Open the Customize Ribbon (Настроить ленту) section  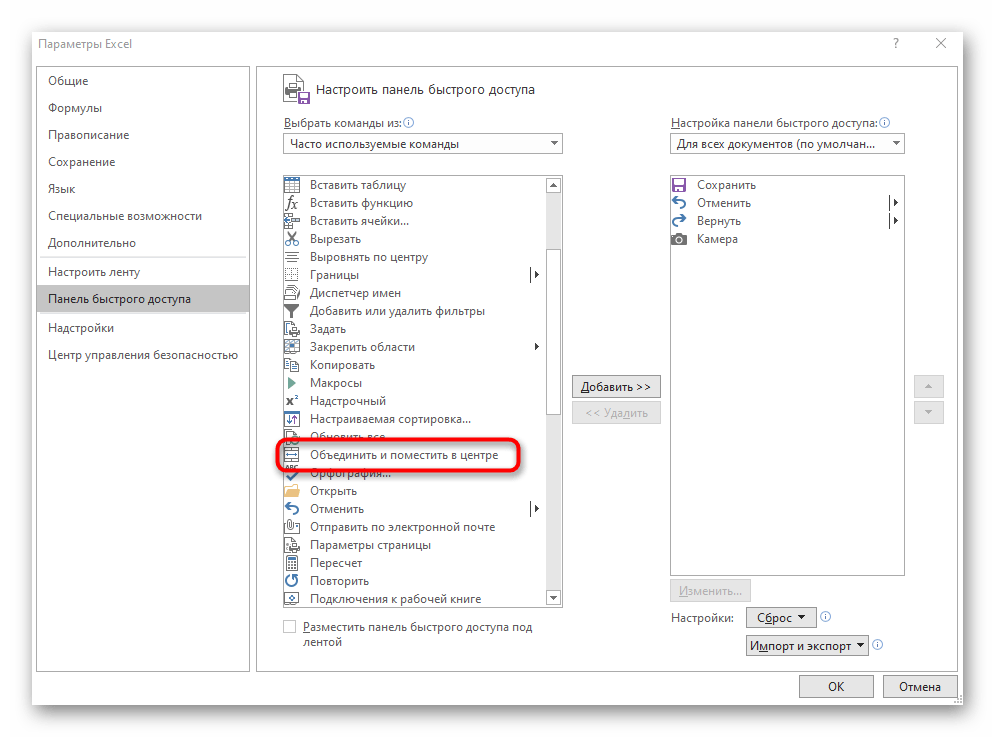[x=94, y=272]
